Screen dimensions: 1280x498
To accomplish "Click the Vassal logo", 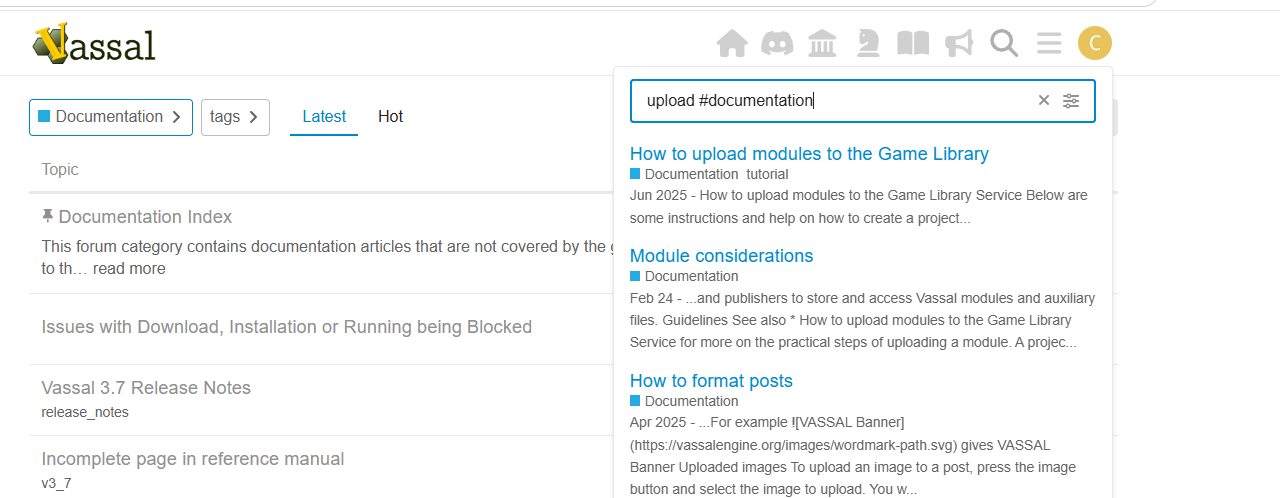I will (x=93, y=43).
